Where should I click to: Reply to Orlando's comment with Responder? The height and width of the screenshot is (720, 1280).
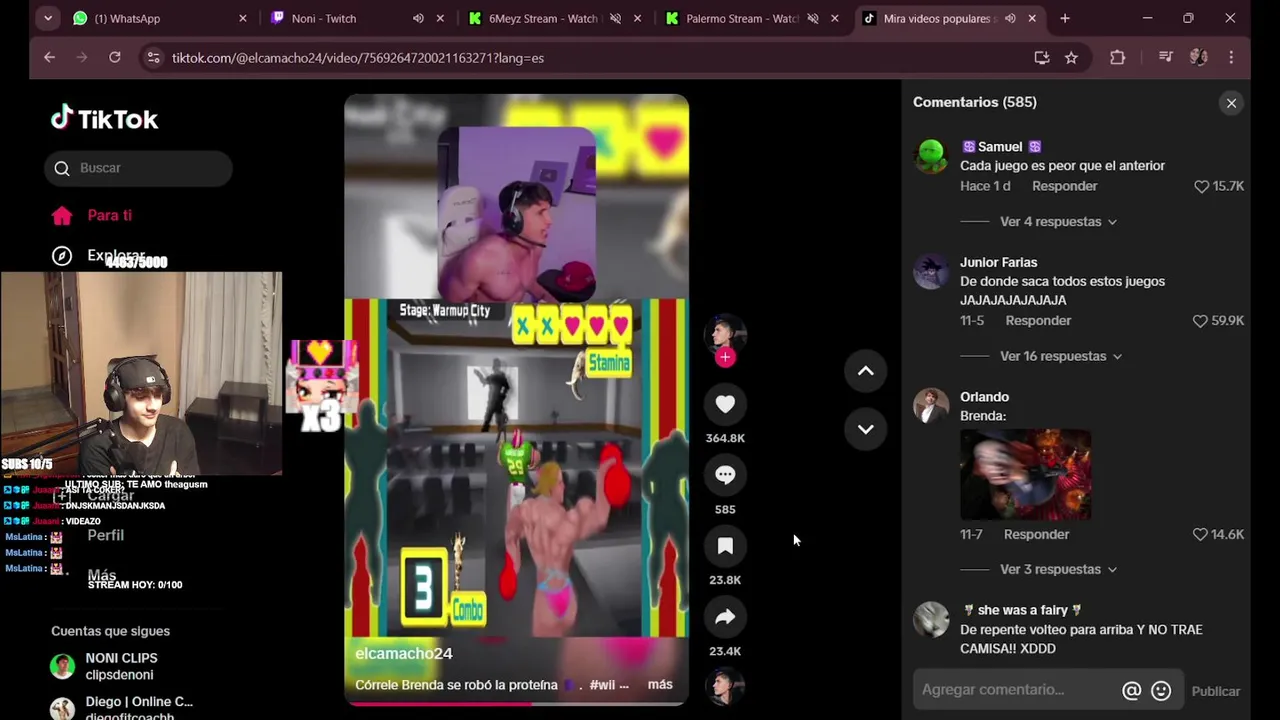click(1036, 535)
